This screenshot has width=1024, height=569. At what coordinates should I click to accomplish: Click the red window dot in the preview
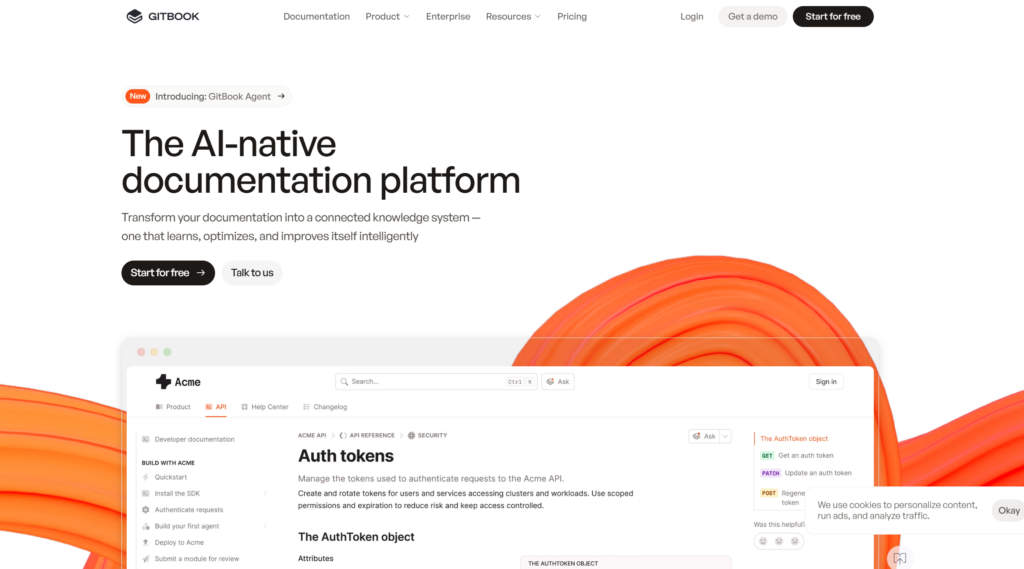coord(141,352)
